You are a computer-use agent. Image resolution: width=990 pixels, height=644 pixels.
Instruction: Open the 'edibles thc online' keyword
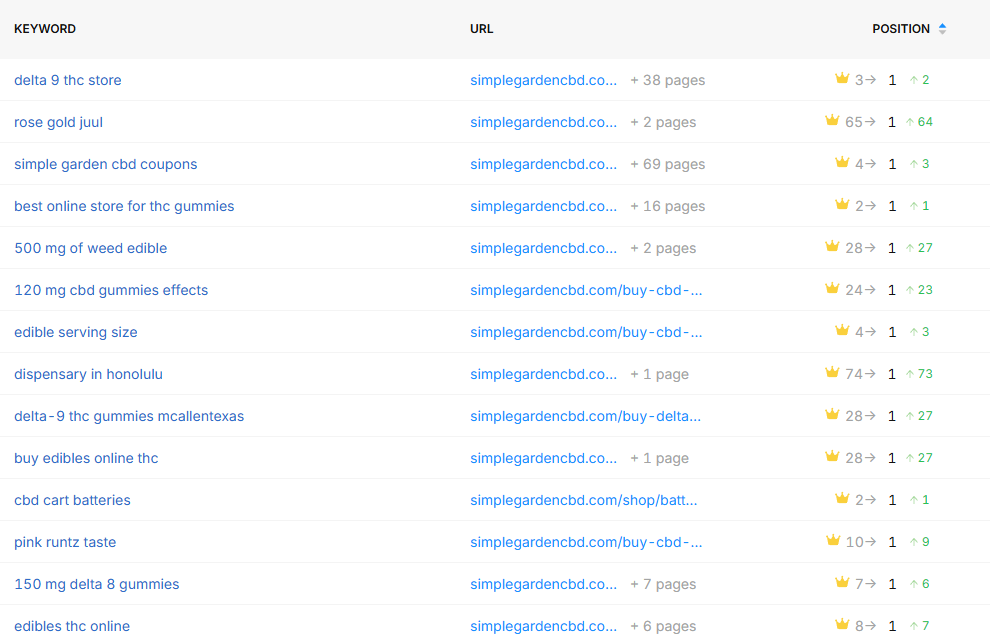[x=72, y=626]
